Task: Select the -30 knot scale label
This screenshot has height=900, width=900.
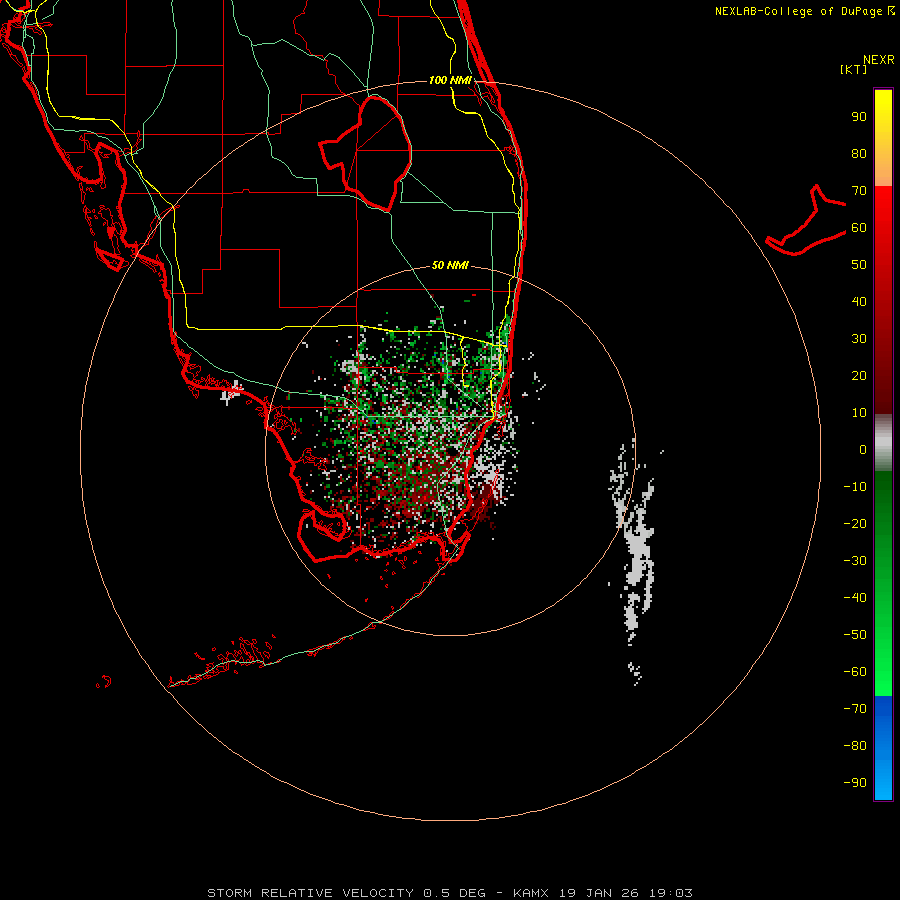Action: point(855,561)
